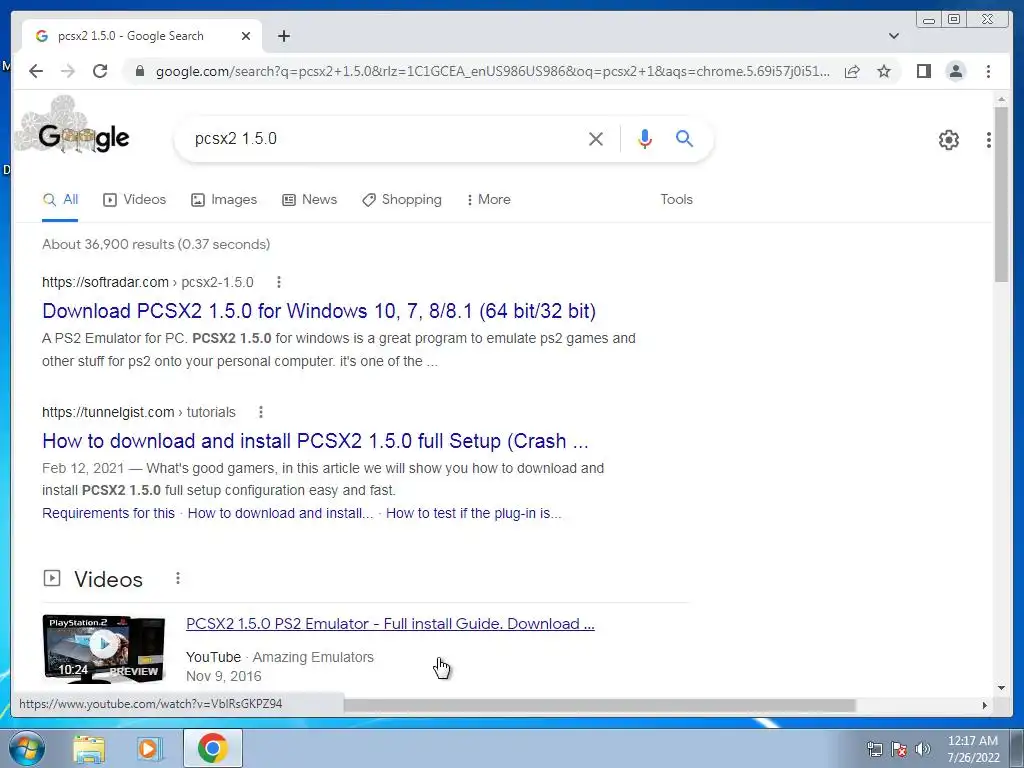Switch to the Videos tab
The height and width of the screenshot is (768, 1024).
pyautogui.click(x=135, y=200)
